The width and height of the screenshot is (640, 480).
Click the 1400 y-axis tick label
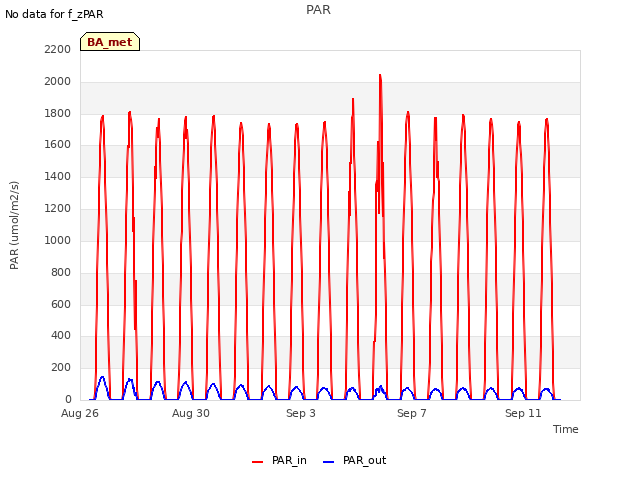point(58,176)
